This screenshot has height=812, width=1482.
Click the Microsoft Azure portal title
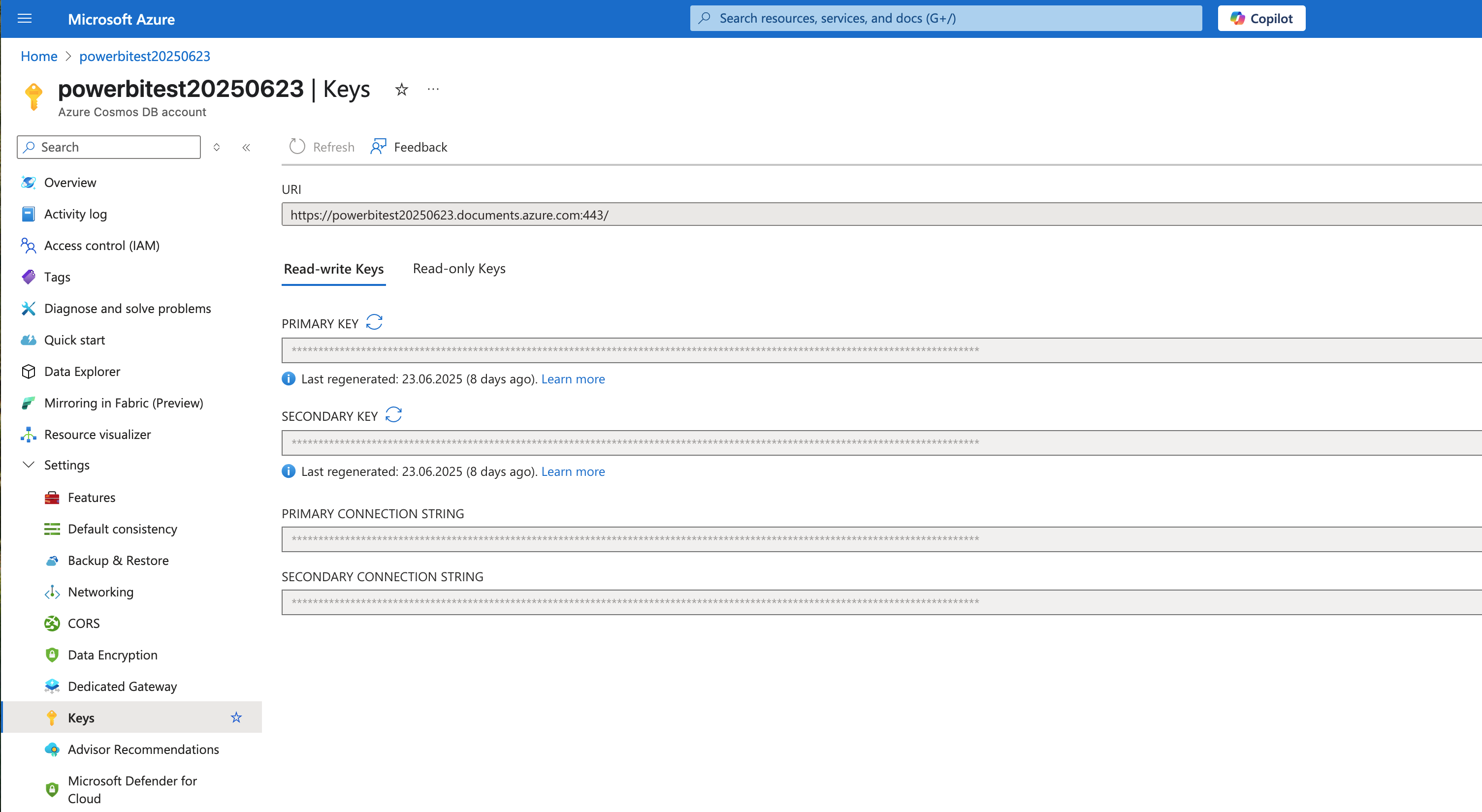click(x=122, y=20)
